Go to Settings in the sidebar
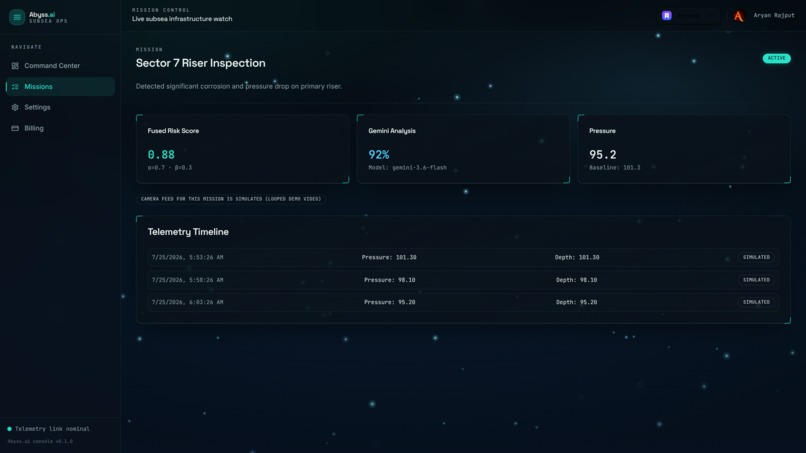 point(60,107)
